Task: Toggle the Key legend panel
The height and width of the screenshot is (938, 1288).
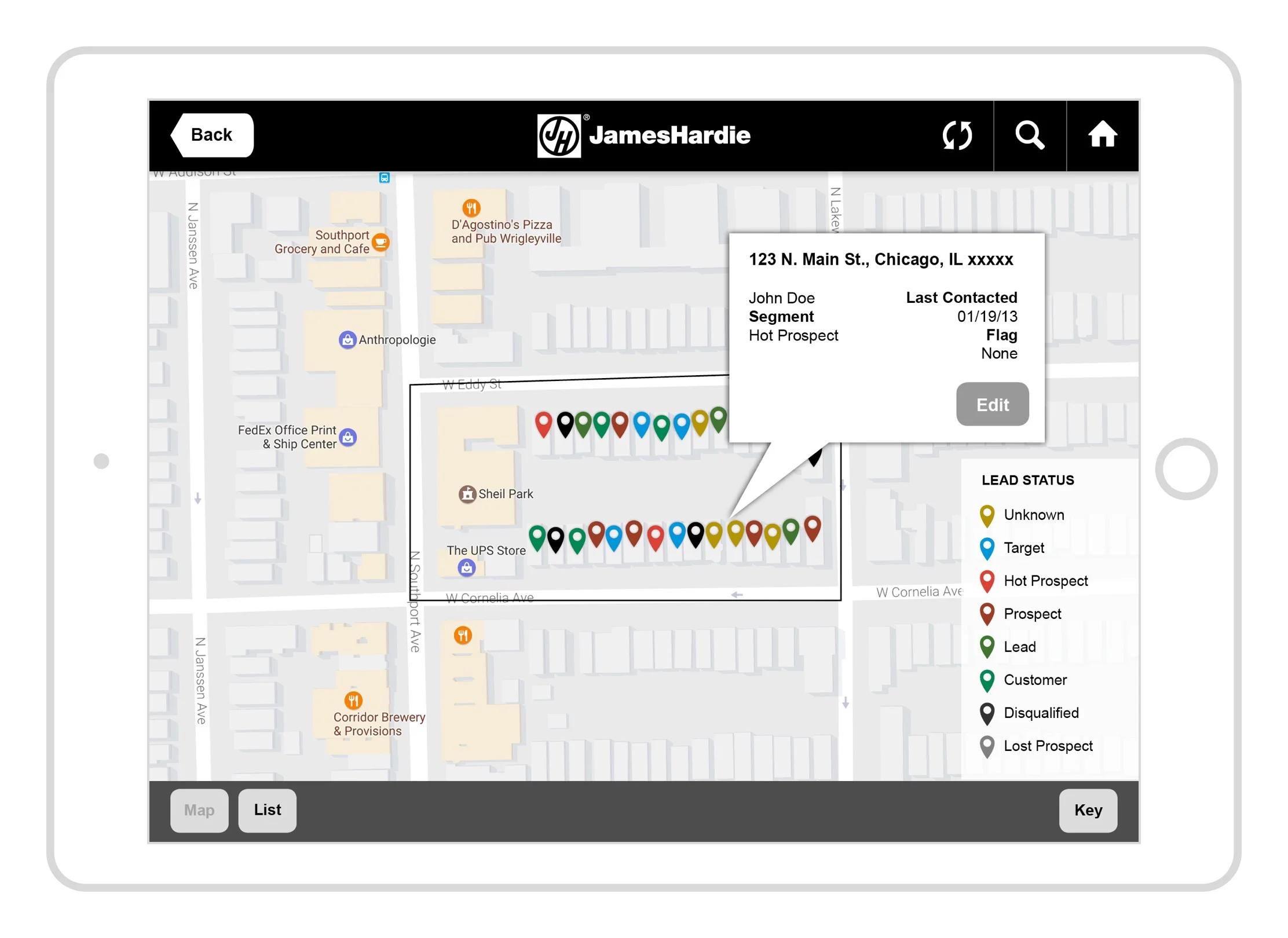Action: 1088,810
